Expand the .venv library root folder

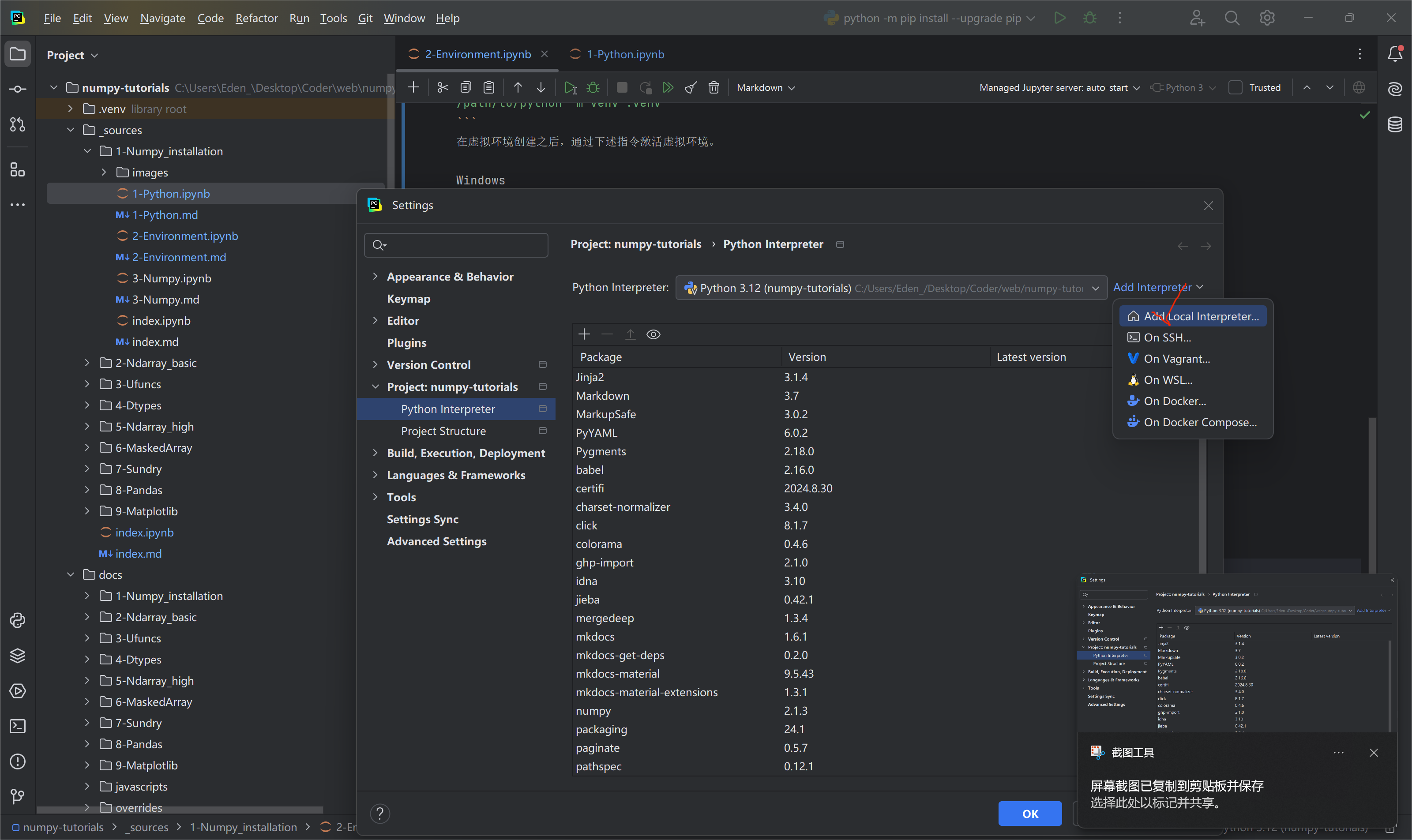click(70, 109)
